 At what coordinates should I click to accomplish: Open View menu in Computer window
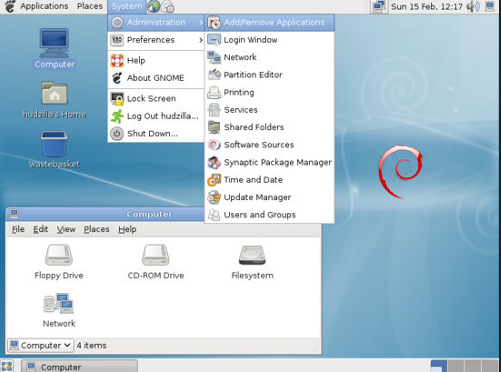pyautogui.click(x=66, y=229)
